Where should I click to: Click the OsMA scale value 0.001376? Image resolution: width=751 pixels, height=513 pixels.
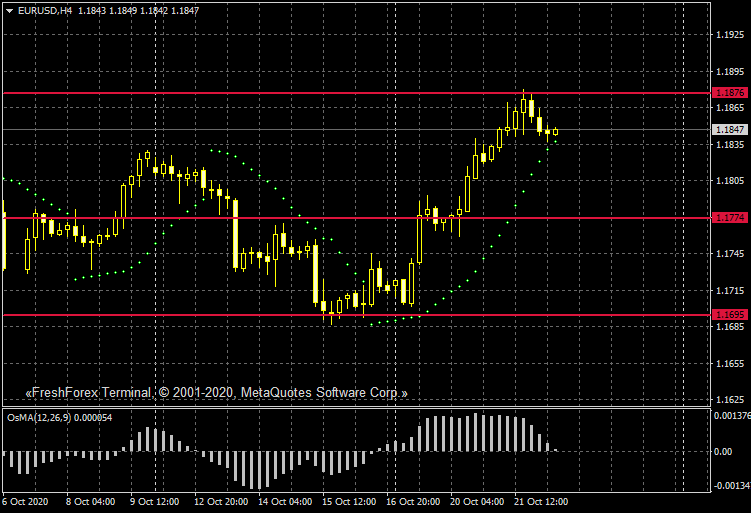click(732, 416)
